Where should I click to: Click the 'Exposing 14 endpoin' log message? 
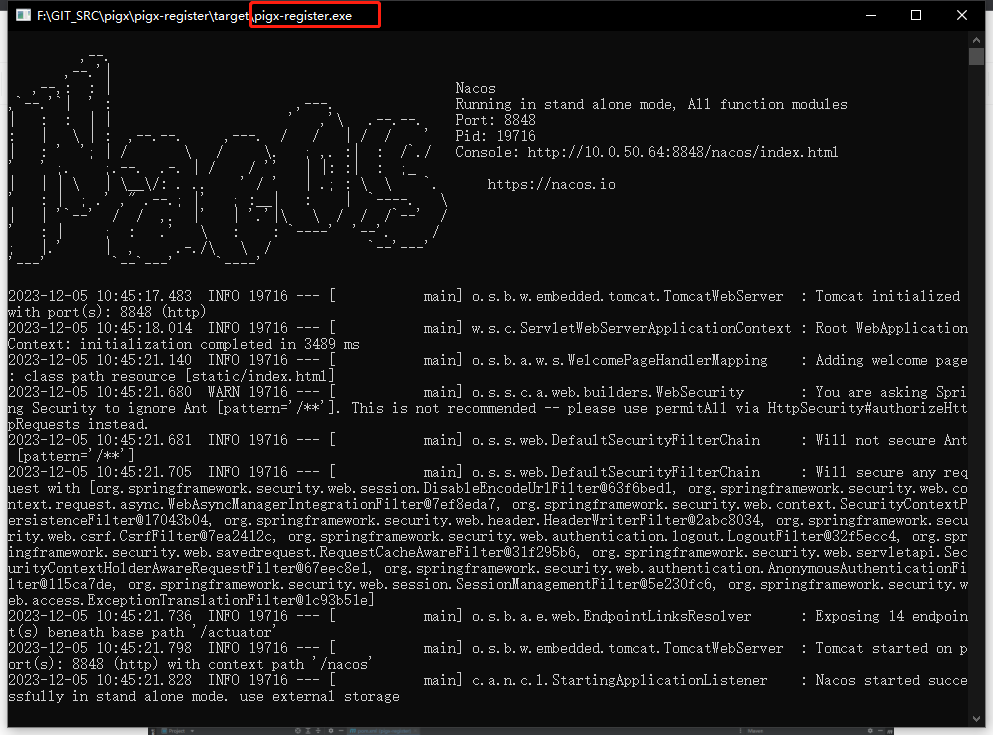point(891,617)
